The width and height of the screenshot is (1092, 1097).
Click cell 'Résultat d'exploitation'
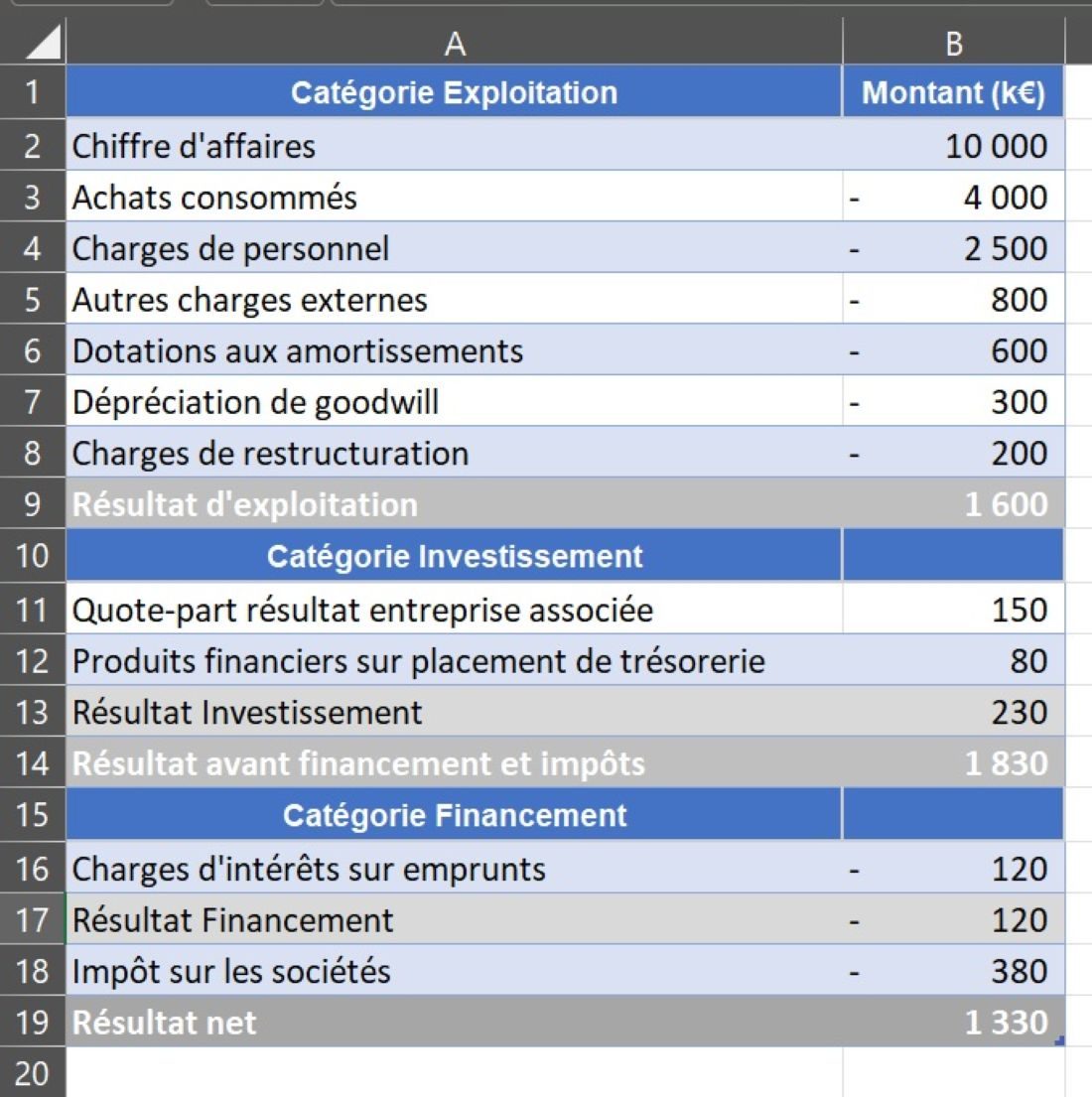point(454,503)
